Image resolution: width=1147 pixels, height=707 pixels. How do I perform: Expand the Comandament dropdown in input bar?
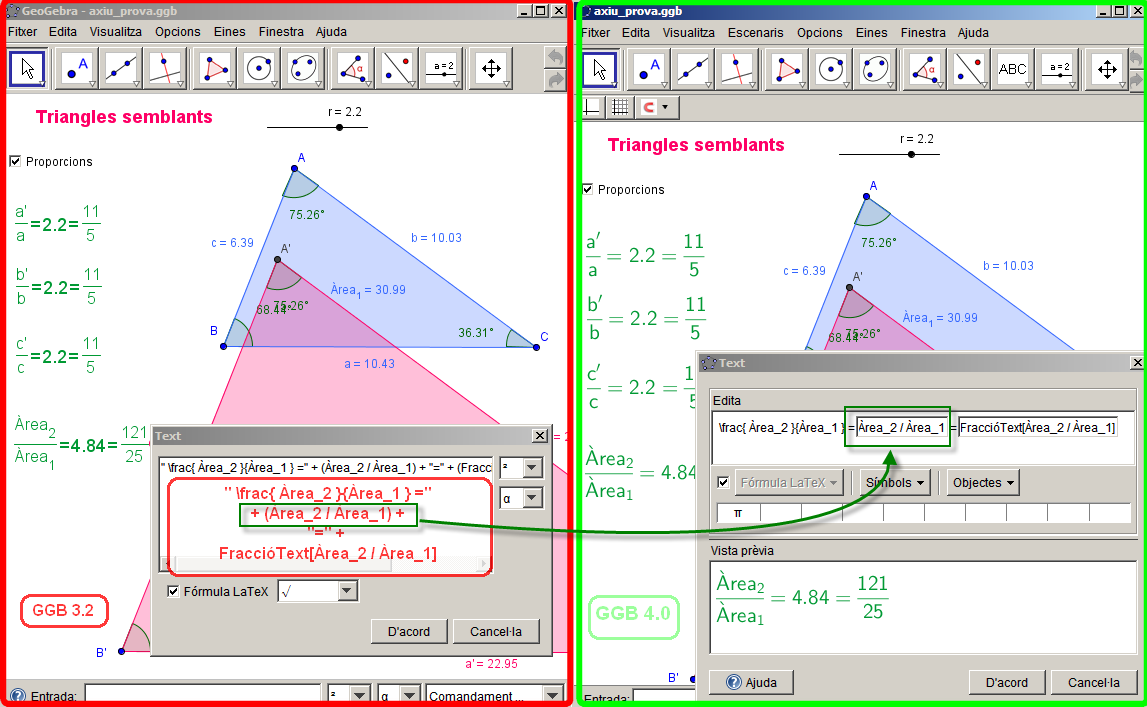(552, 695)
